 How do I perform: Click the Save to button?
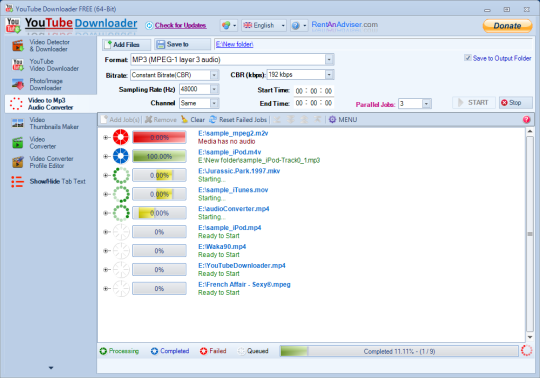[183, 44]
